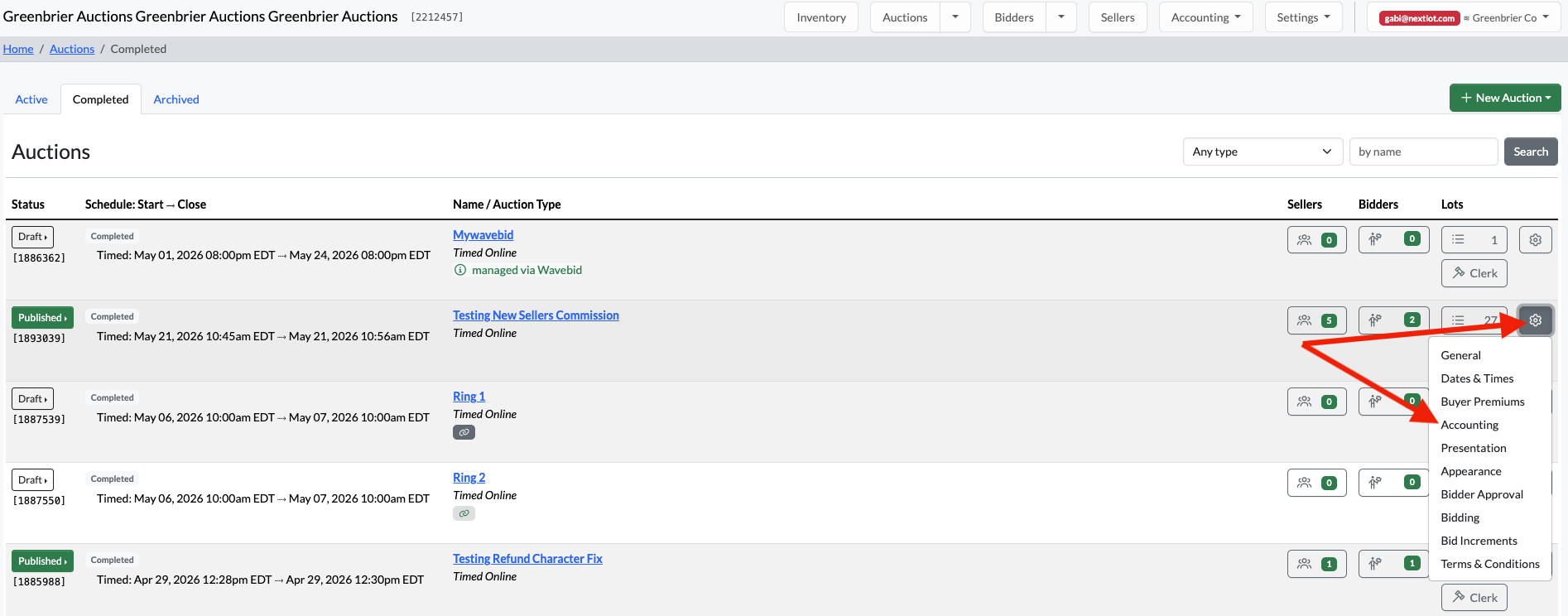The width and height of the screenshot is (1568, 616).
Task: Open sellers list for Ring 2 auction
Action: [1317, 483]
